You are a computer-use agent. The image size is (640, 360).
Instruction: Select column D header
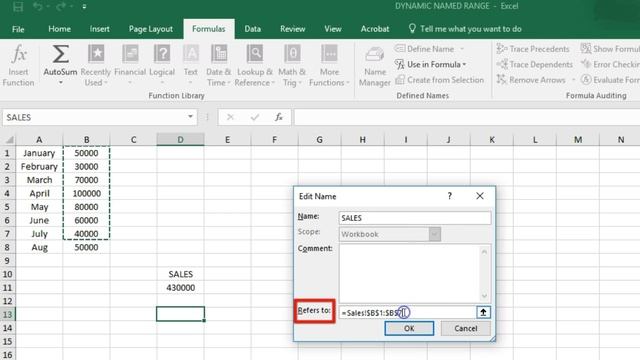180,140
